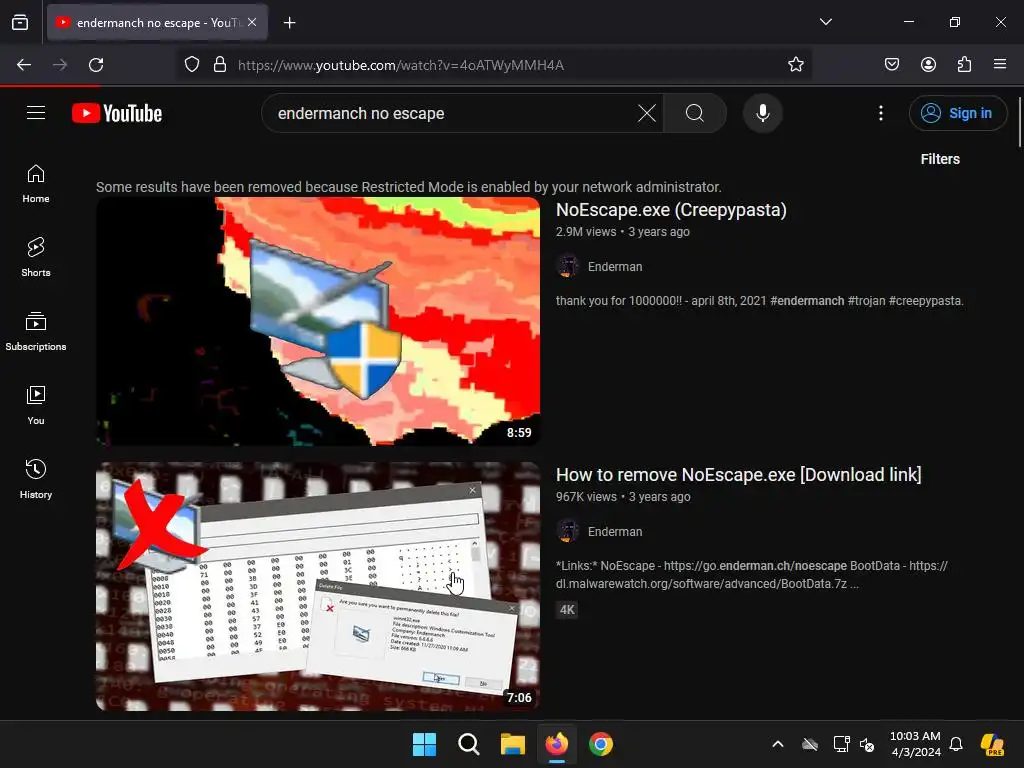The height and width of the screenshot is (768, 1024).
Task: Open How to remove NoEscape.exe title
Action: (739, 475)
